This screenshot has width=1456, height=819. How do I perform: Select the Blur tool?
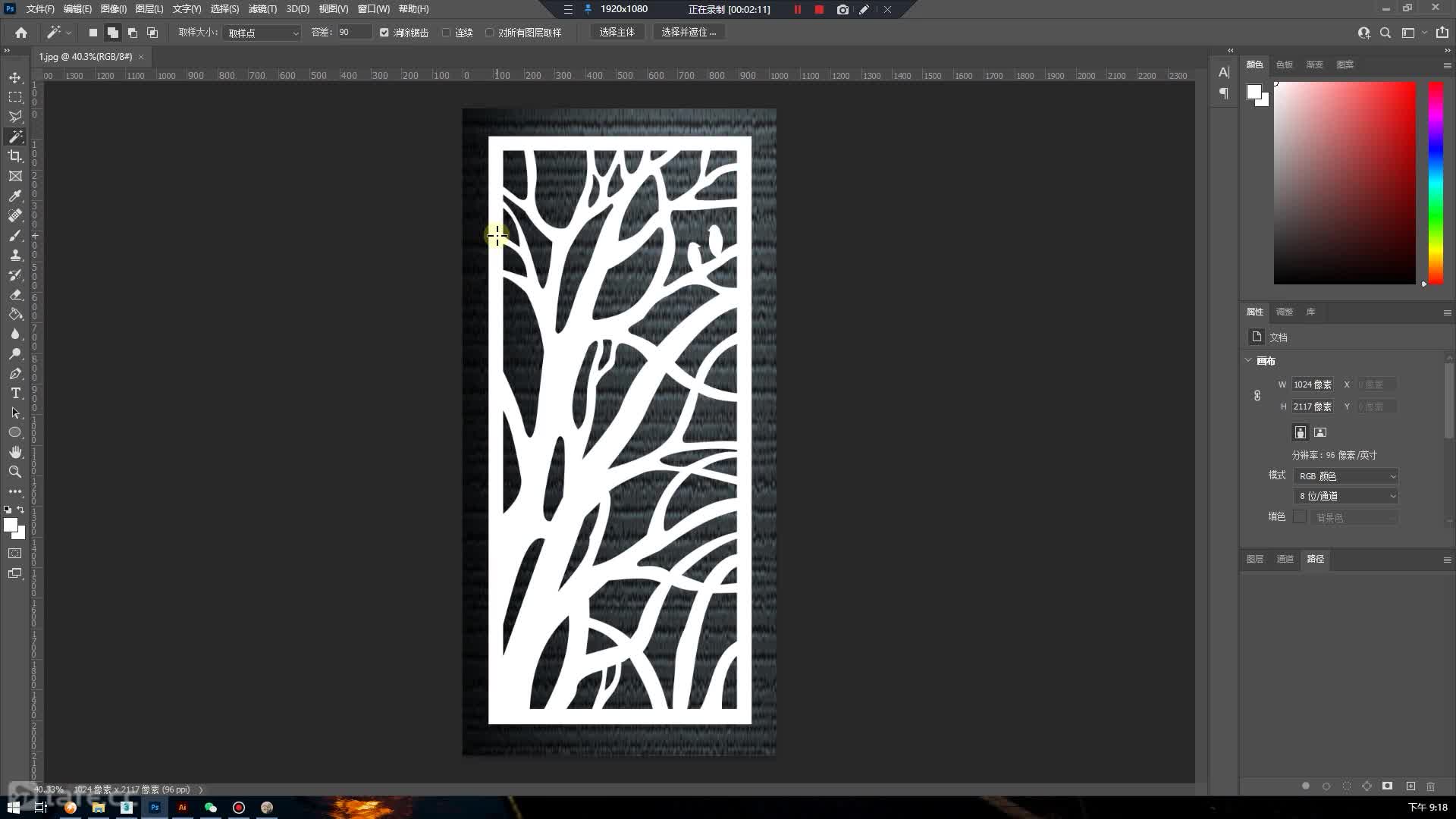[x=15, y=334]
